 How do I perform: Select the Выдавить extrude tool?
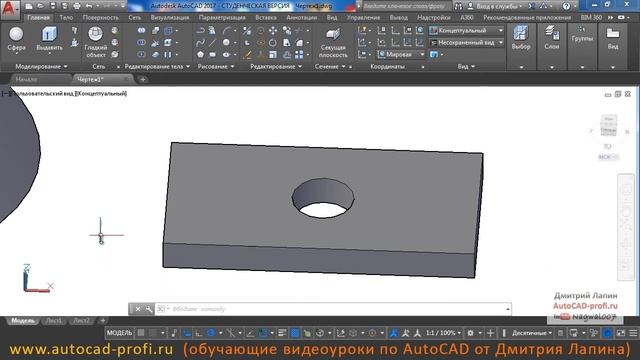49,39
